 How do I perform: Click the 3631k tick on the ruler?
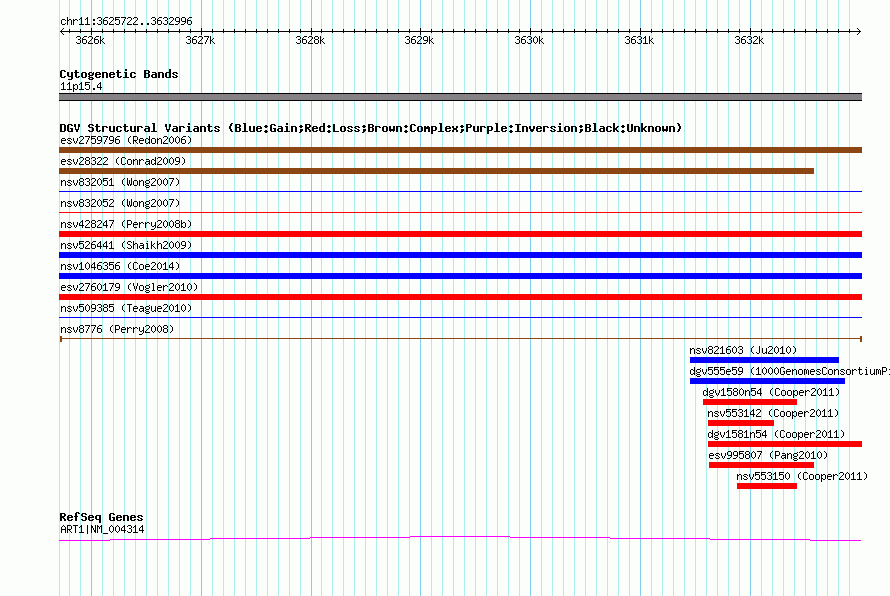(x=639, y=39)
